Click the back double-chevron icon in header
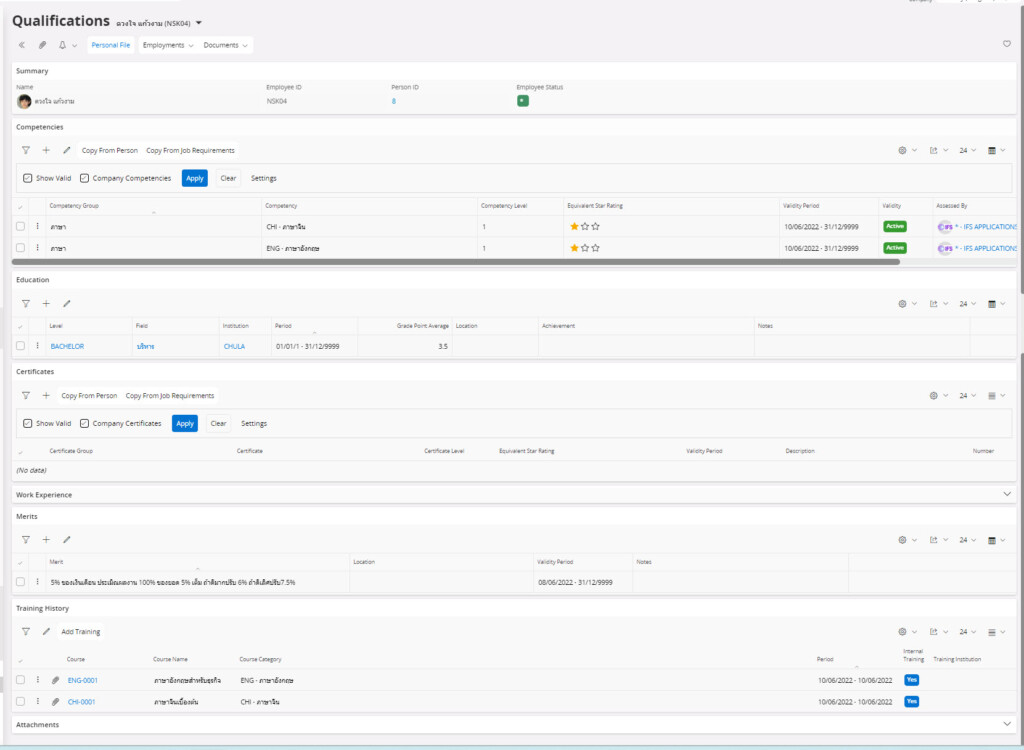The image size is (1024, 750). 22,45
